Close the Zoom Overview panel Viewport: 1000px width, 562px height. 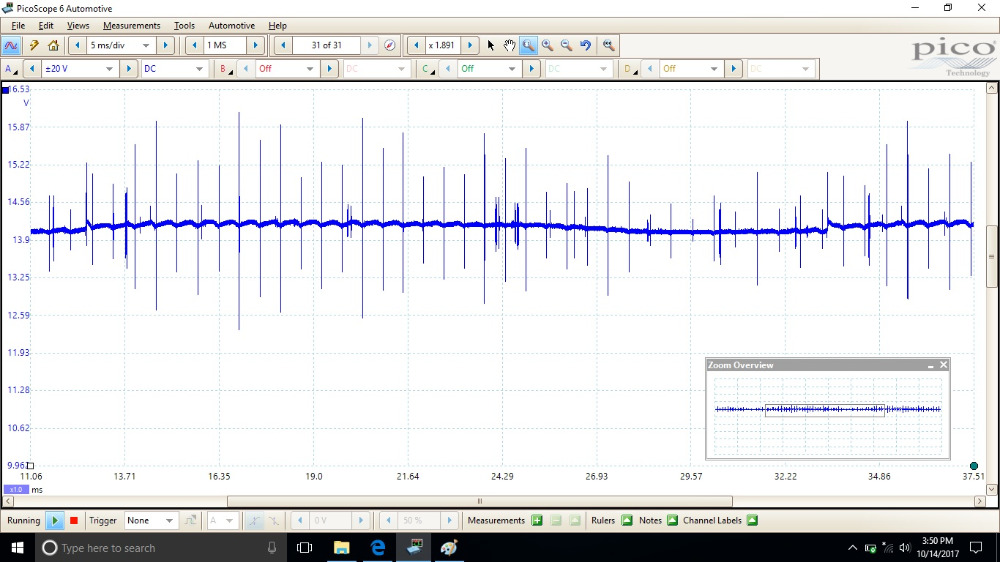click(x=943, y=365)
